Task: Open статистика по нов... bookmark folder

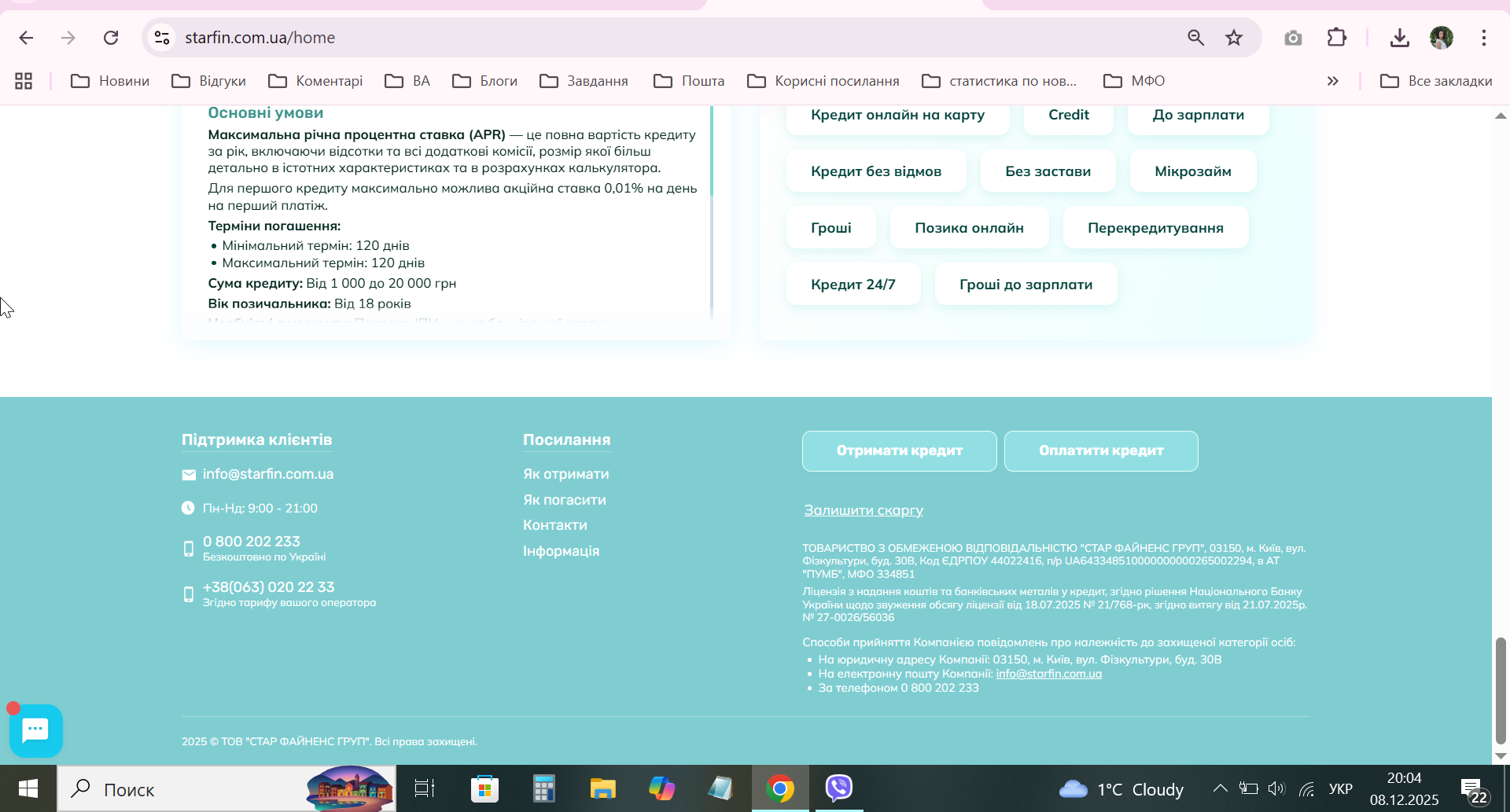Action: [x=999, y=81]
